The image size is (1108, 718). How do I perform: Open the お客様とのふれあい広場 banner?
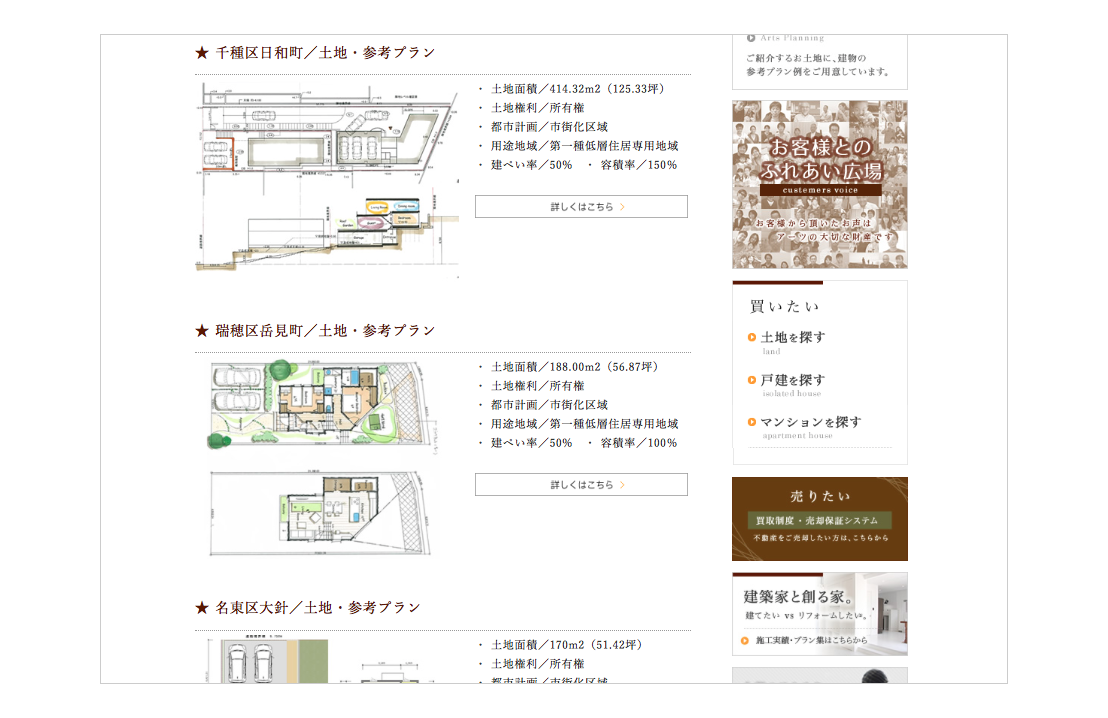(819, 184)
